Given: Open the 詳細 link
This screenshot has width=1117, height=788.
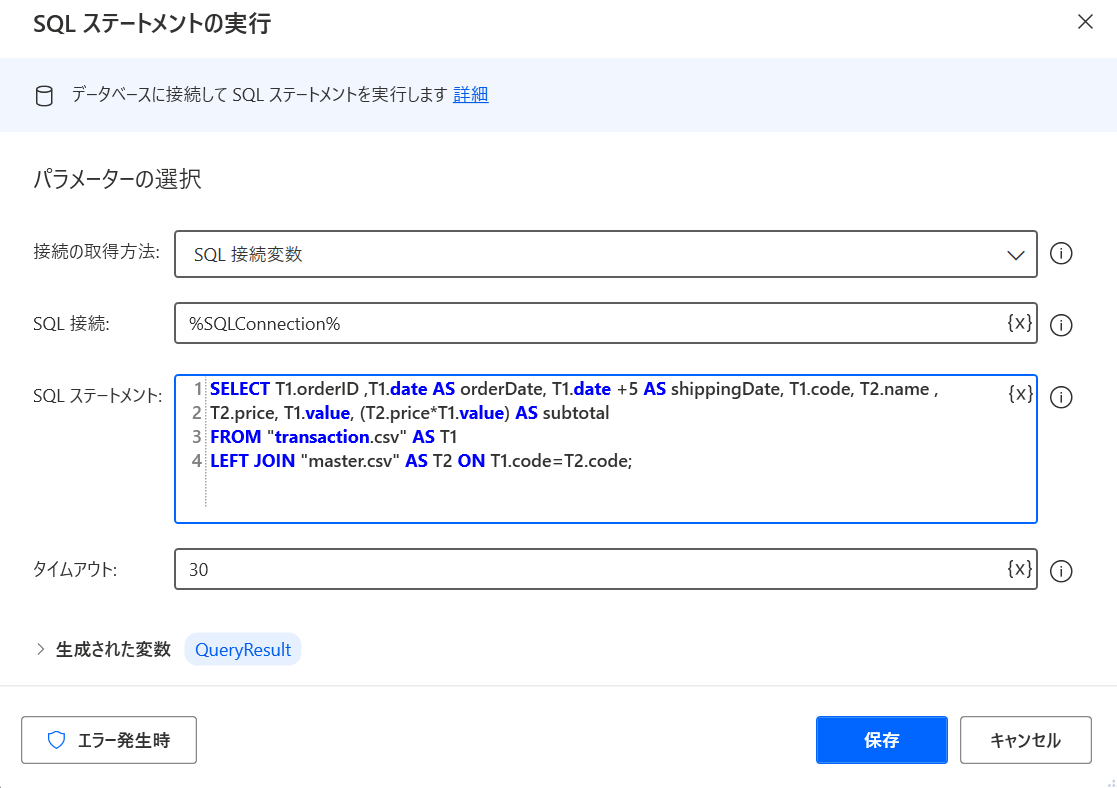Looking at the screenshot, I should coord(471,95).
